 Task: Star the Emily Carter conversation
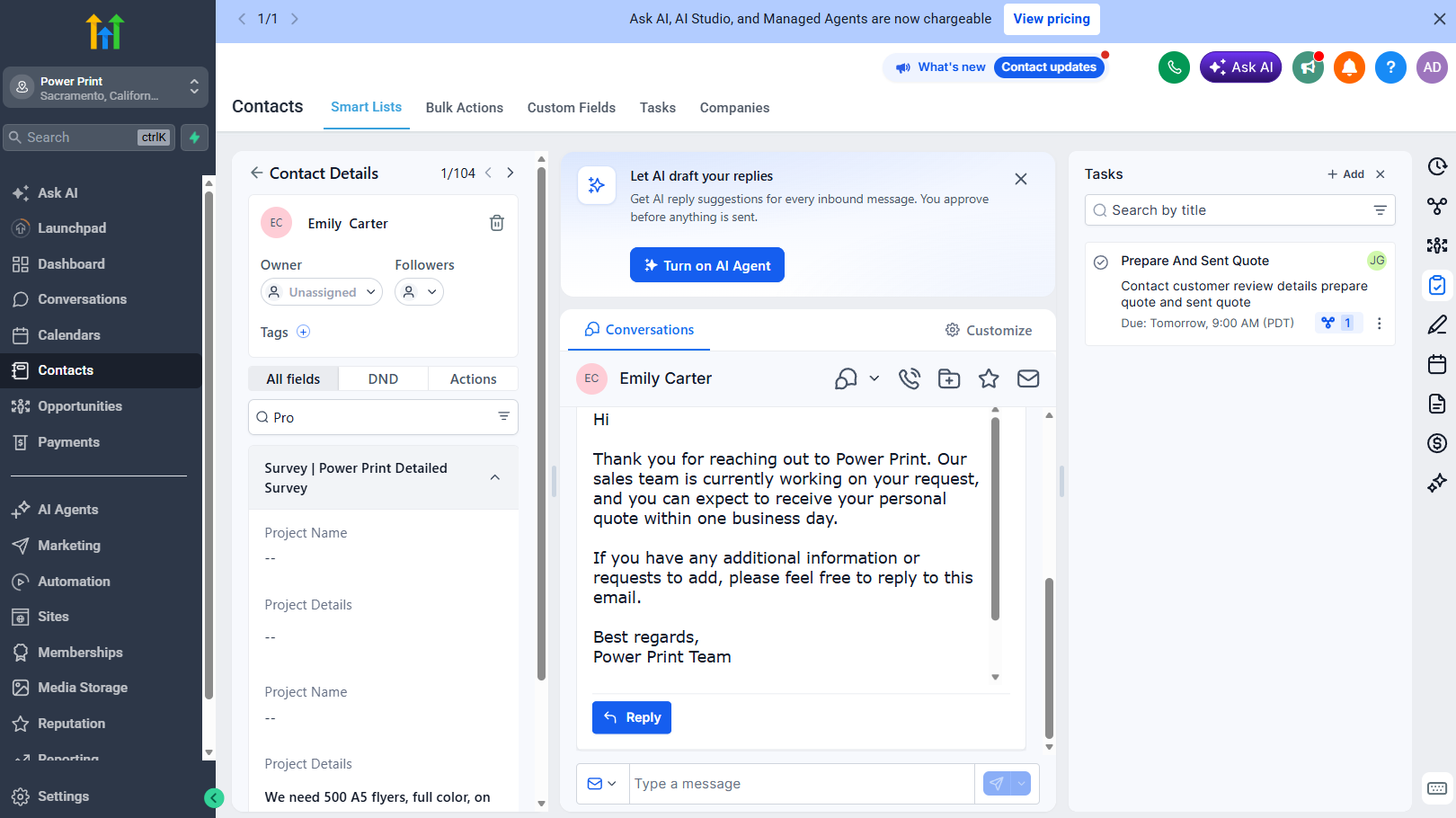tap(989, 378)
